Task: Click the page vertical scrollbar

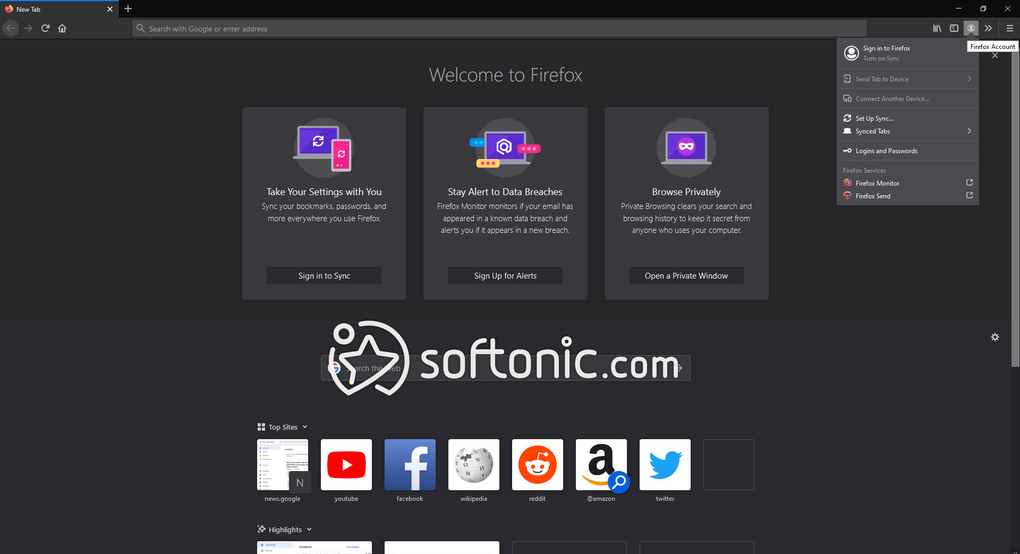Action: pos(1015,208)
